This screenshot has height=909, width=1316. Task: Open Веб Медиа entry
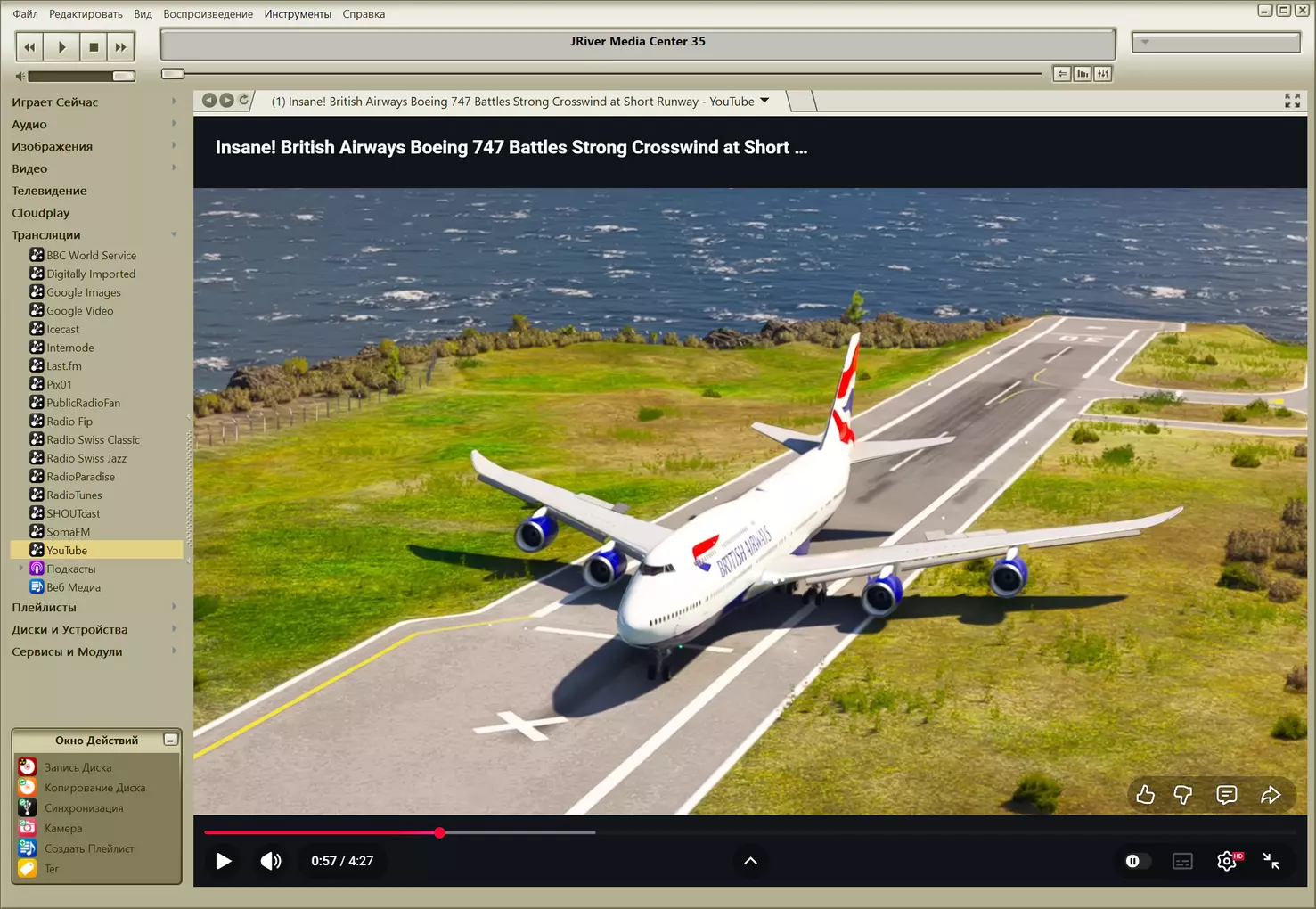coord(73,588)
